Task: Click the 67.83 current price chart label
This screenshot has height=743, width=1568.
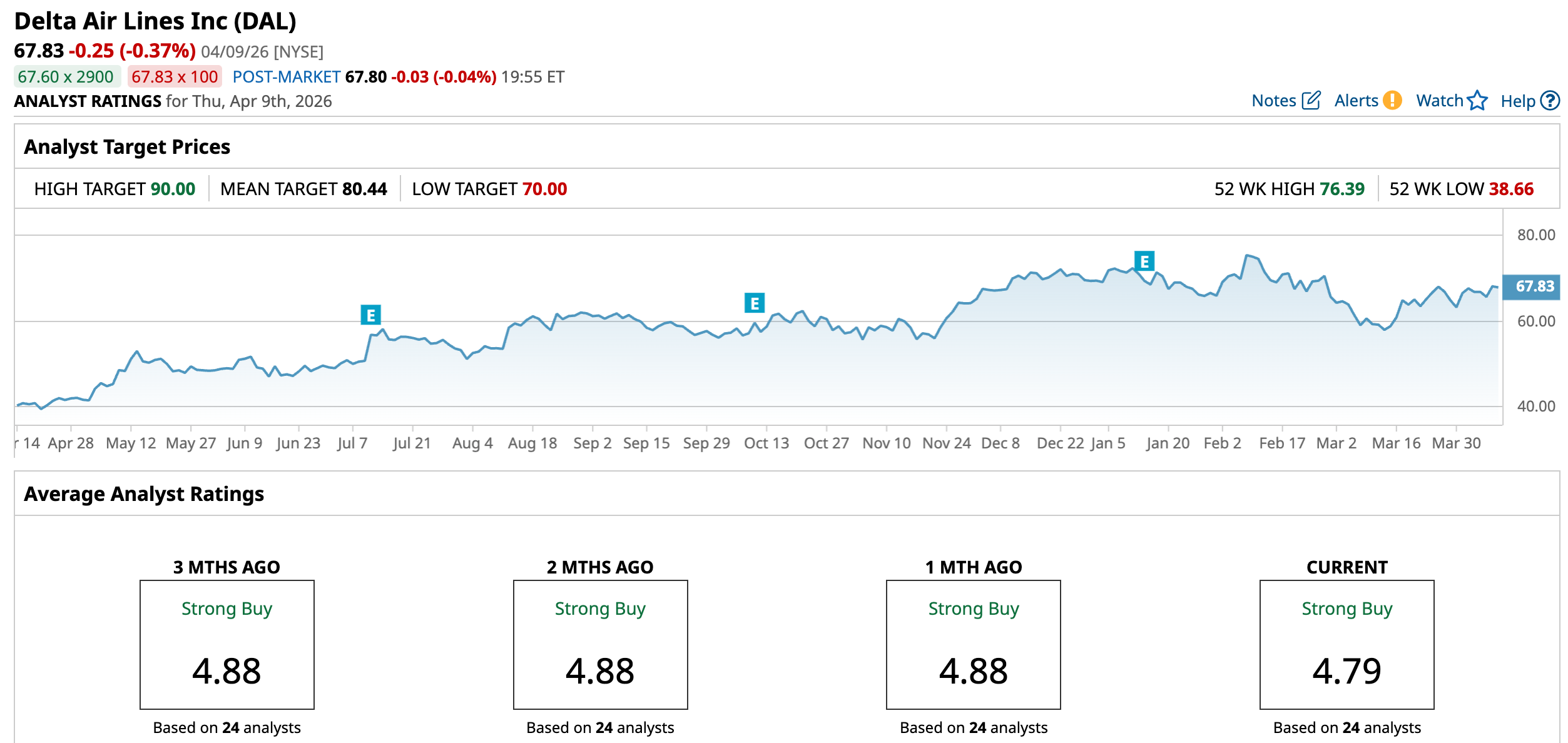Action: click(x=1534, y=286)
